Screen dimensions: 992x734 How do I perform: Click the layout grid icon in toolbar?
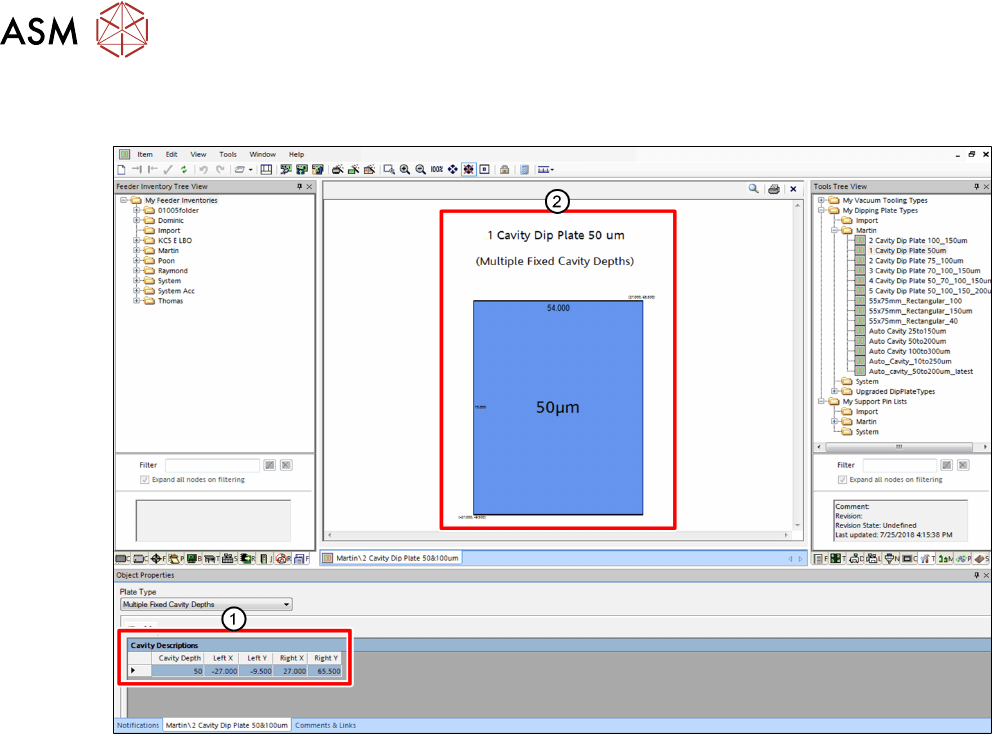coord(266,170)
